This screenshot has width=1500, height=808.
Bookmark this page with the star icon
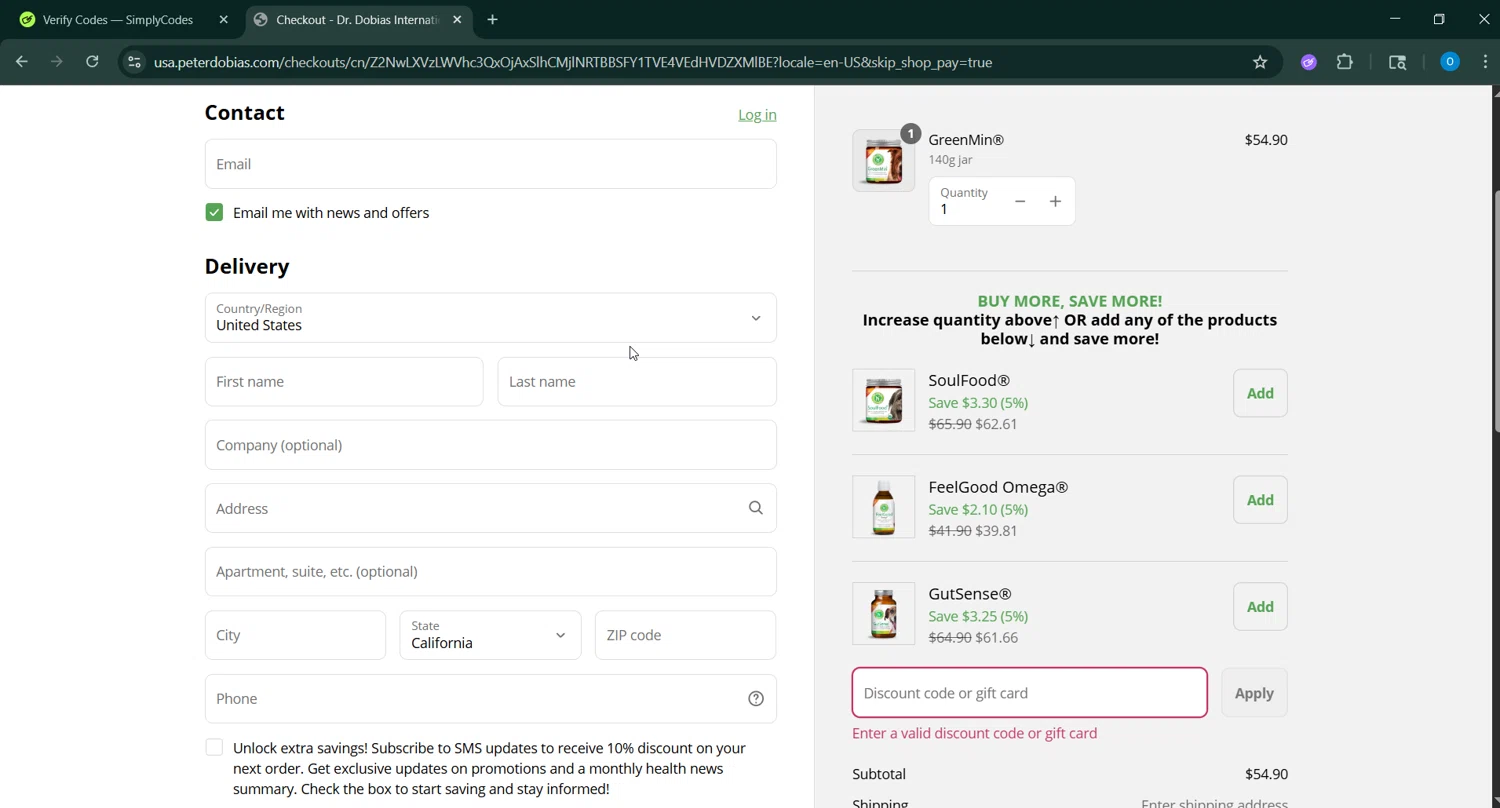(1260, 62)
